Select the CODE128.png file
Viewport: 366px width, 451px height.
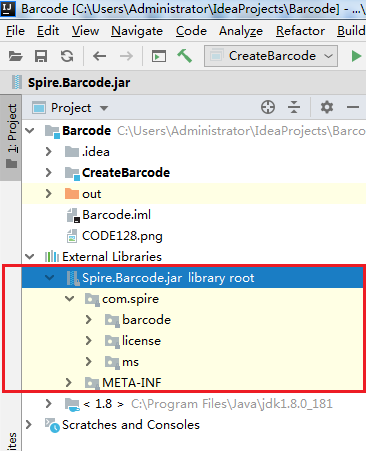tap(194, 236)
